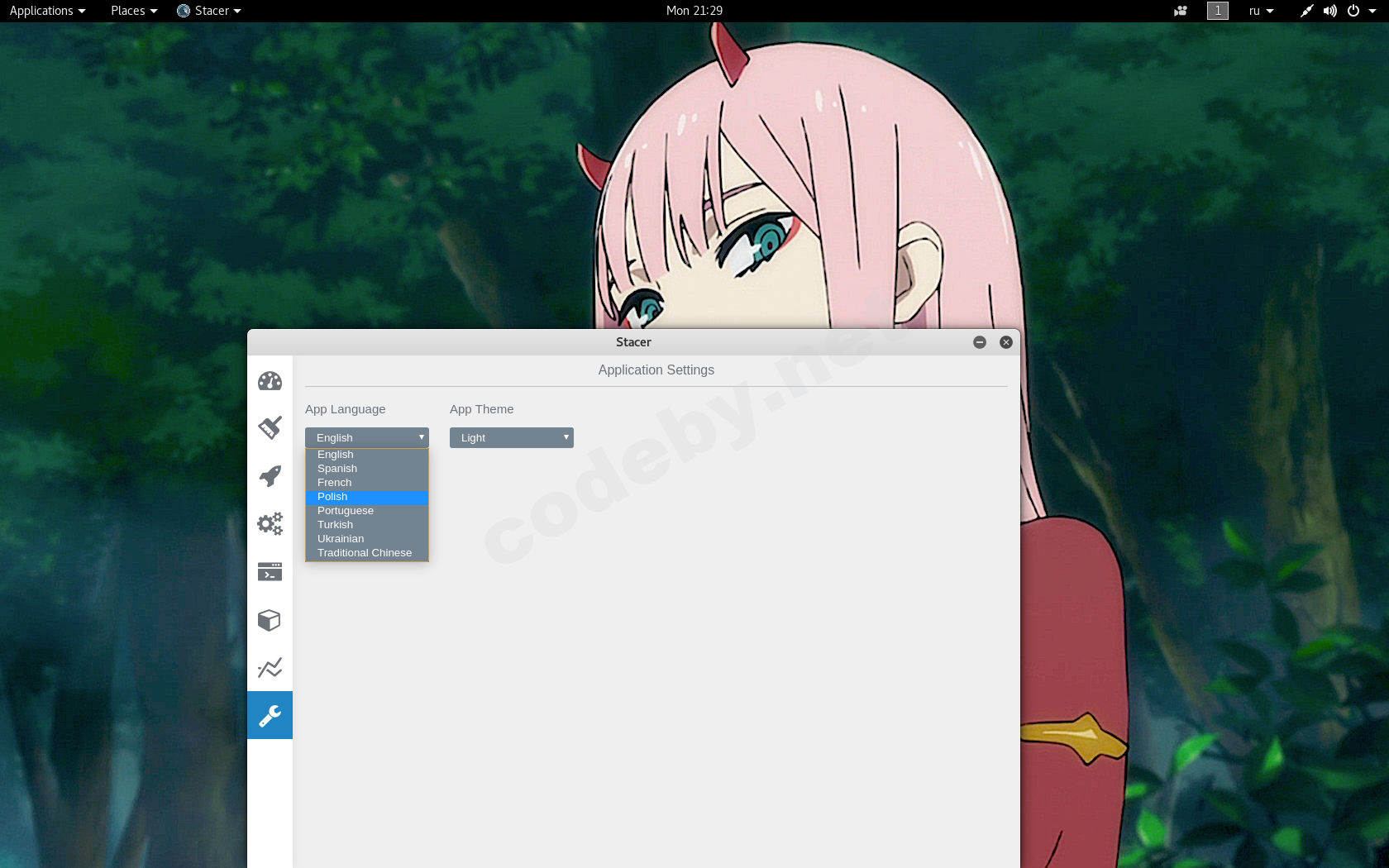
Task: Open the Stacer app menu in top bar
Action: coord(209,11)
